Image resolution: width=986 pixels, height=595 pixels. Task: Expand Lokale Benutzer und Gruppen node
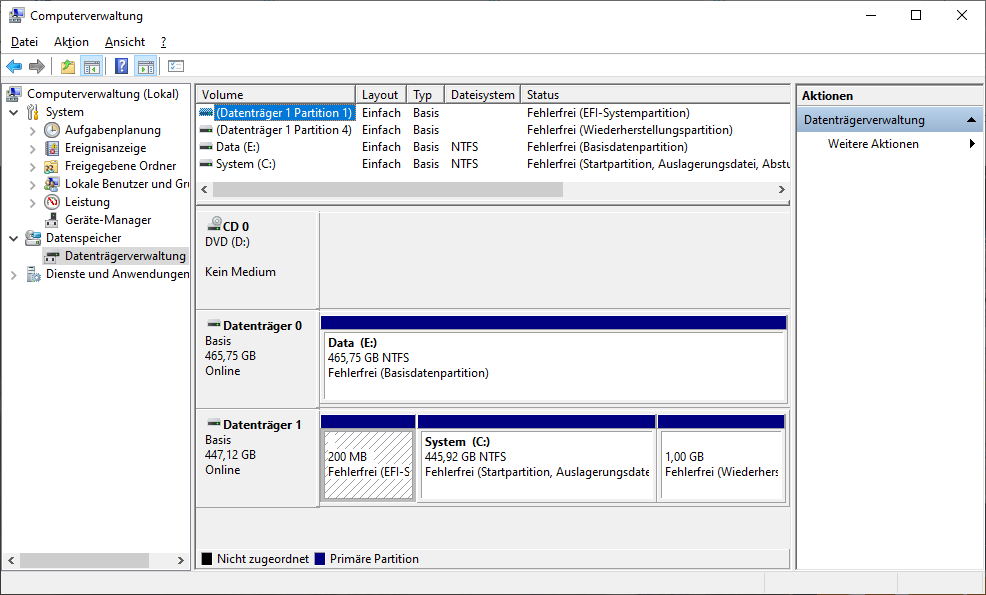click(x=33, y=184)
